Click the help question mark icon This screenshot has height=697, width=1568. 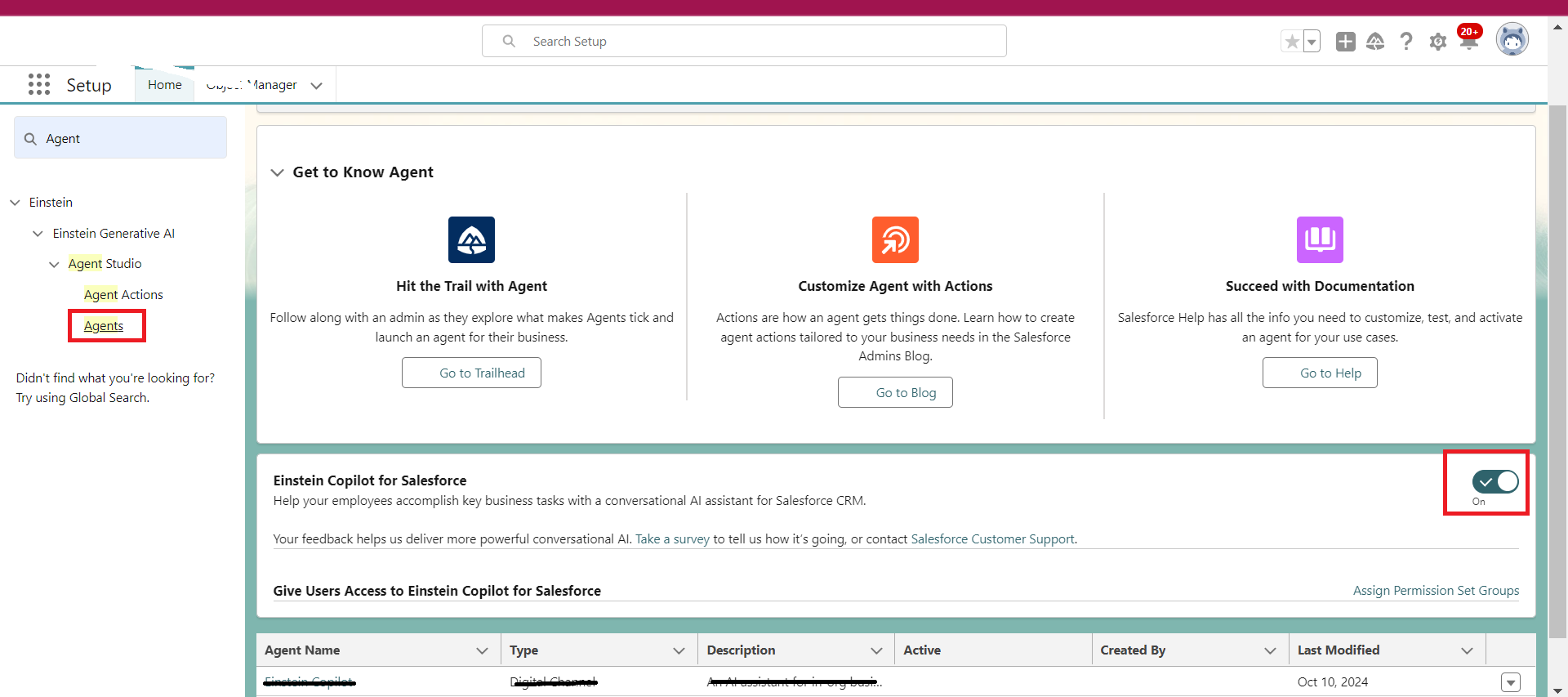(x=1406, y=42)
